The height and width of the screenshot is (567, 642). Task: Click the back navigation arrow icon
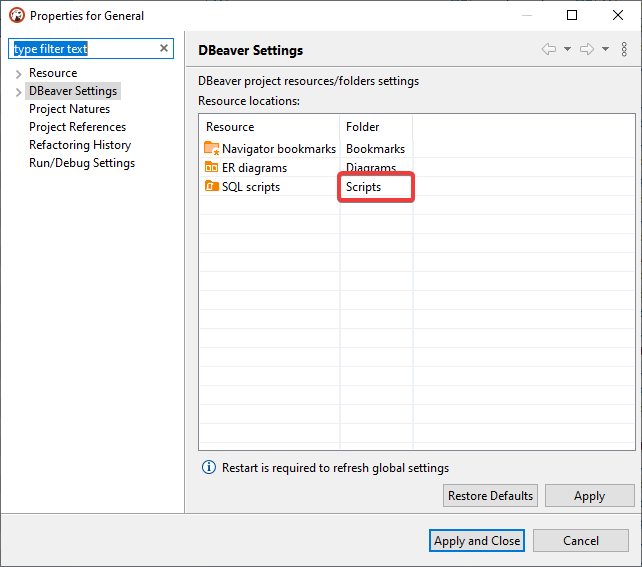(549, 49)
